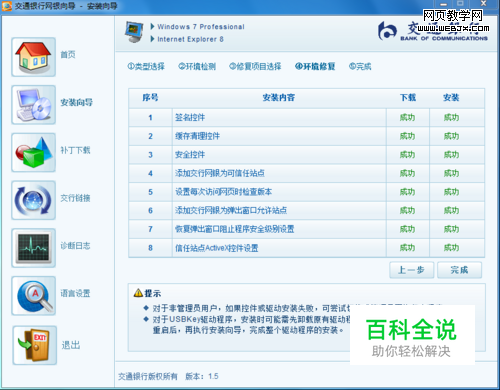Image resolution: width=500 pixels, height=390 pixels.
Task: Select the 缓存清理控件 row text
Action: pyautogui.click(x=197, y=136)
